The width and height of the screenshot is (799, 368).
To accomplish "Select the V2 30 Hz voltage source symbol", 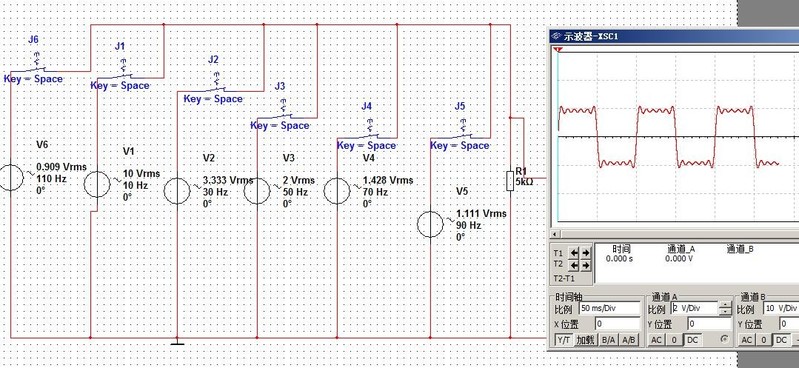I will pos(177,191).
